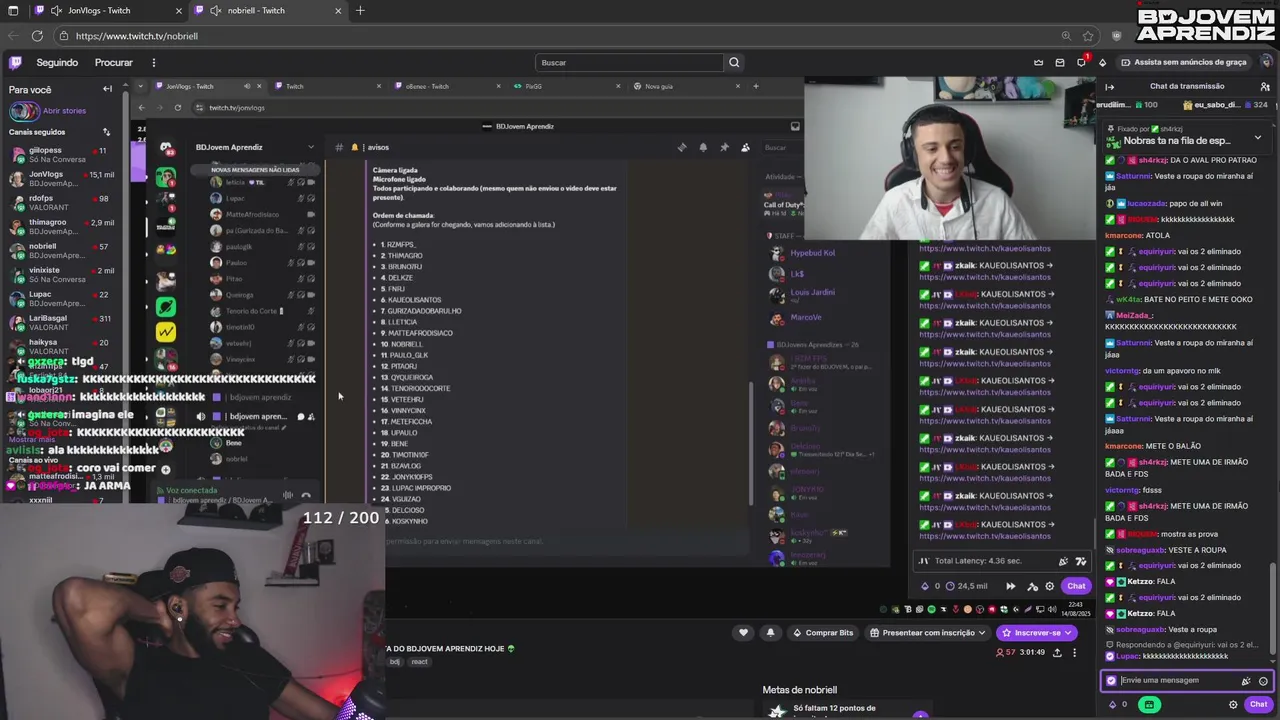Open the tab list chevron in streamed browser

click(140, 86)
